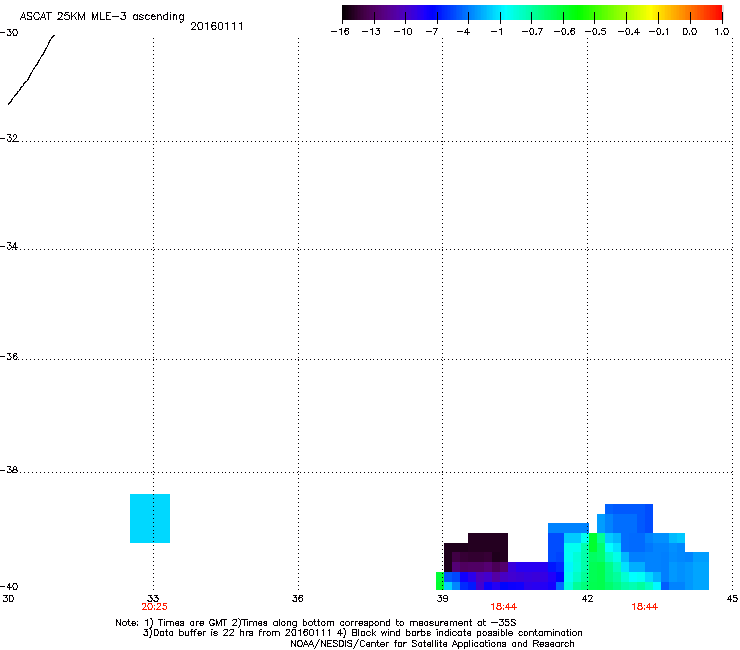Click the latitude label -32
740x650 pixels.
click(9, 138)
